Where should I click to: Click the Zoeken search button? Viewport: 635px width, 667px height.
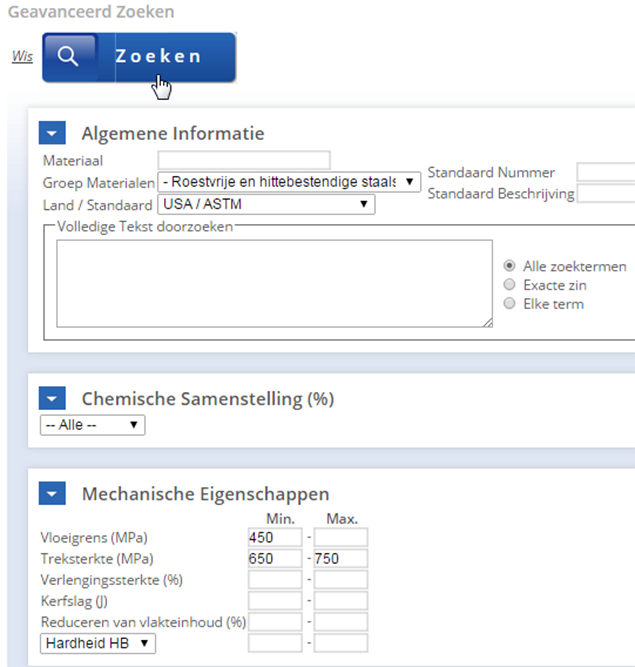(x=139, y=57)
